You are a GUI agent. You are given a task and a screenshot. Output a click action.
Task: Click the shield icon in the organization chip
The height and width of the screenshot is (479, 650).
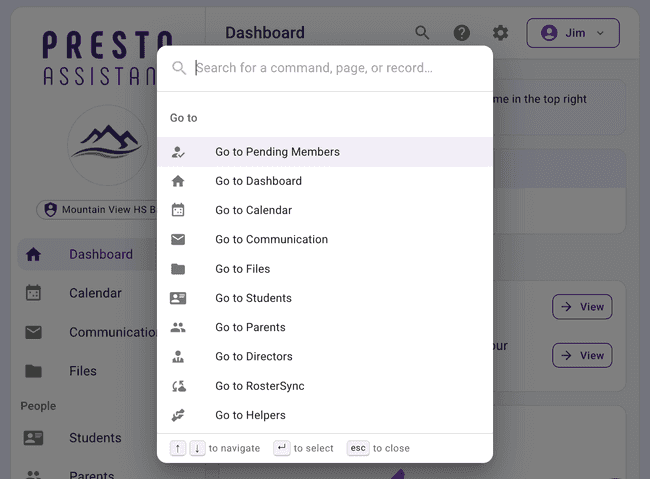tap(51, 209)
